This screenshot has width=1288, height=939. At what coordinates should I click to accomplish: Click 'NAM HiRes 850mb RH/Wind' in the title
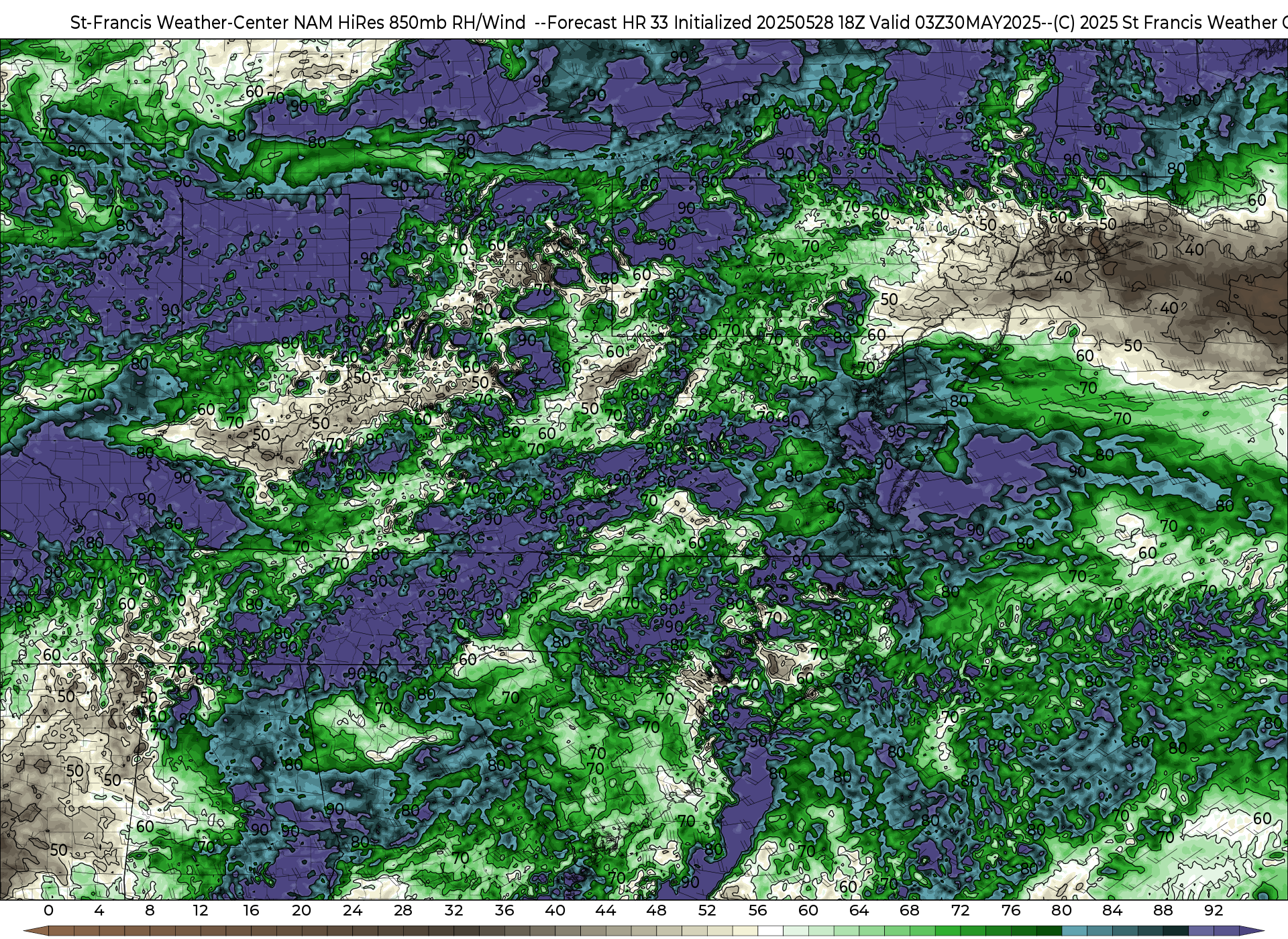point(410,23)
